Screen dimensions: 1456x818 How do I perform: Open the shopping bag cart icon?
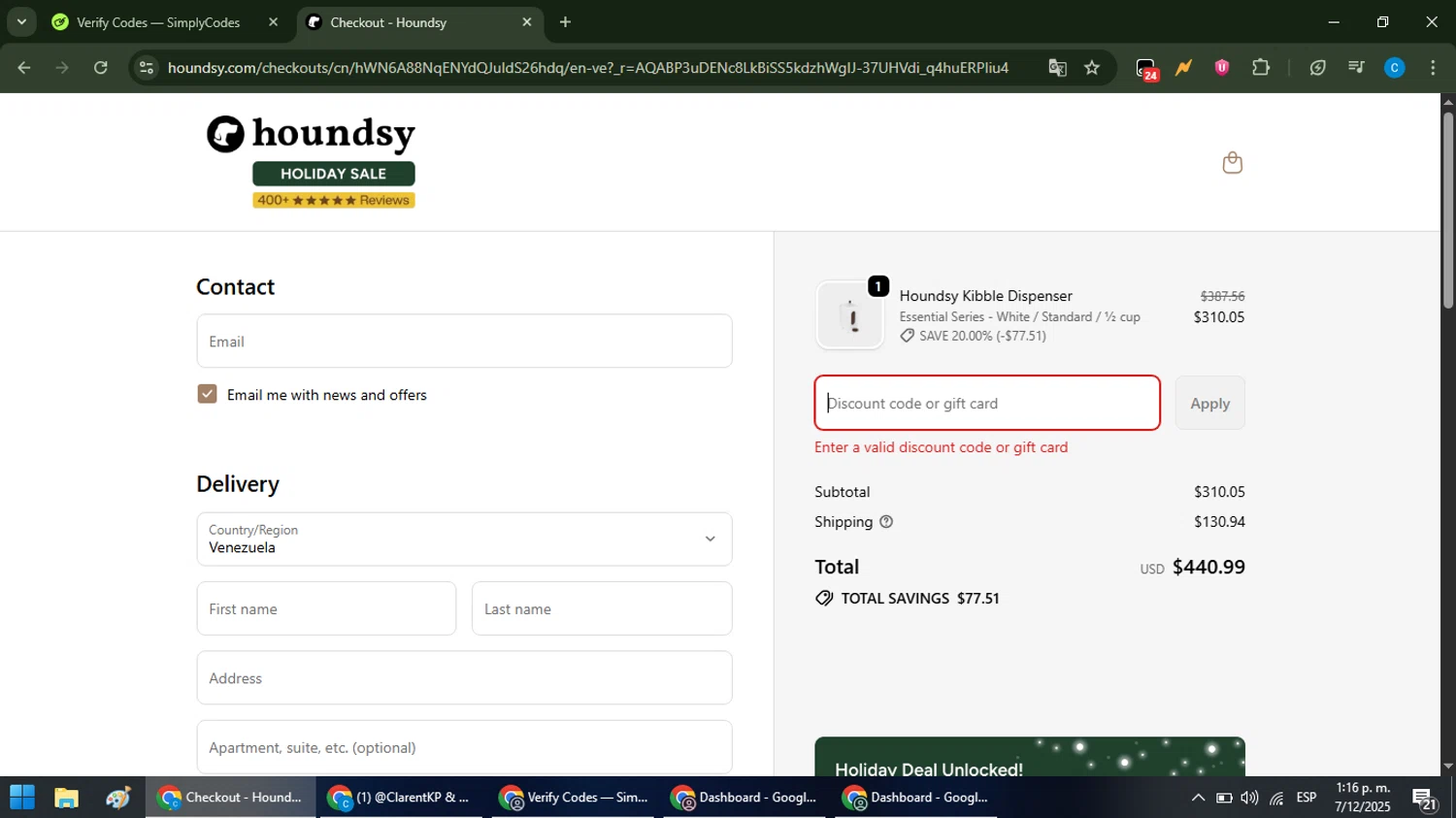[x=1232, y=162]
